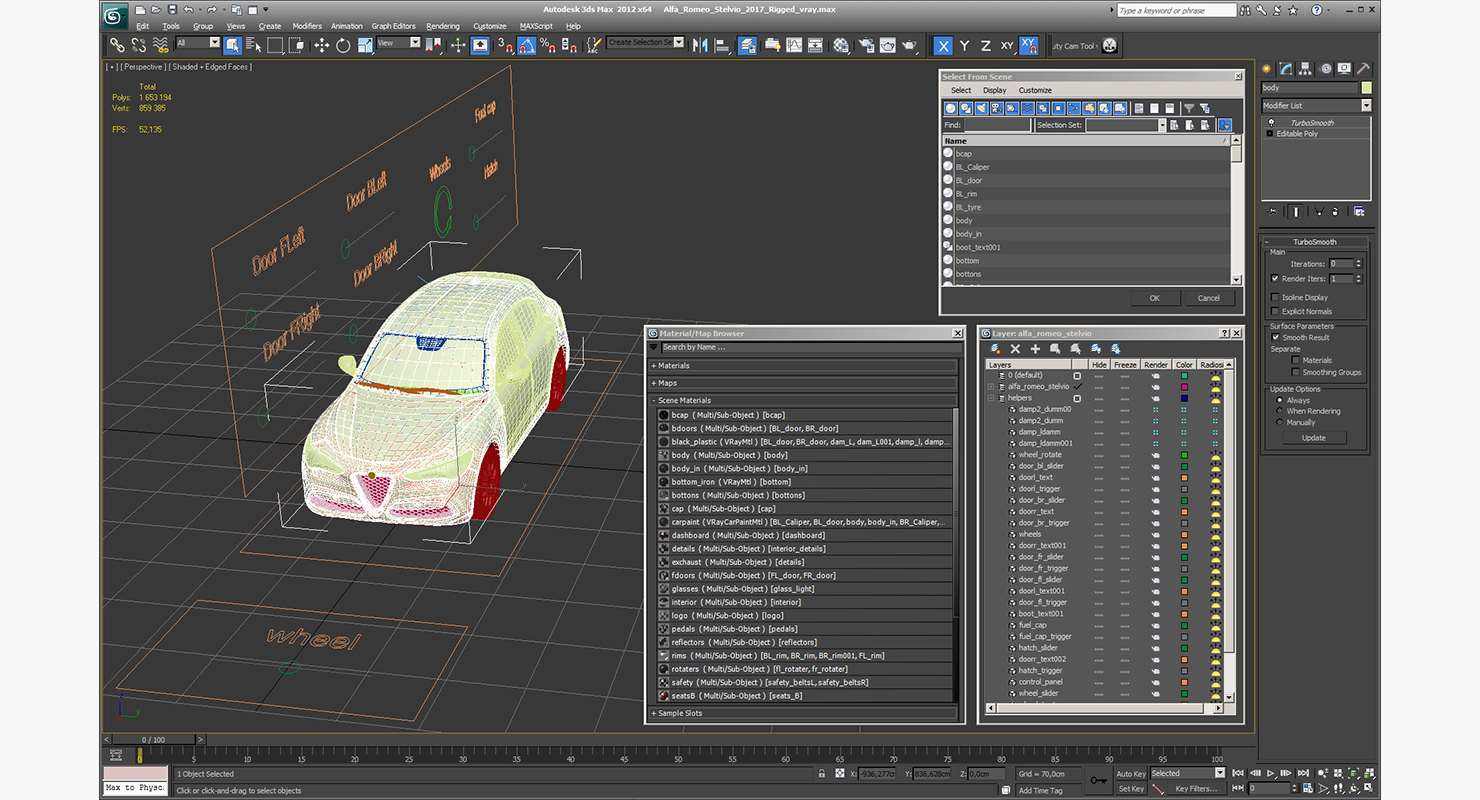Viewport: 1480px width, 800px height.
Task: Click Configure Modifier Sets icon
Action: coord(1359,212)
